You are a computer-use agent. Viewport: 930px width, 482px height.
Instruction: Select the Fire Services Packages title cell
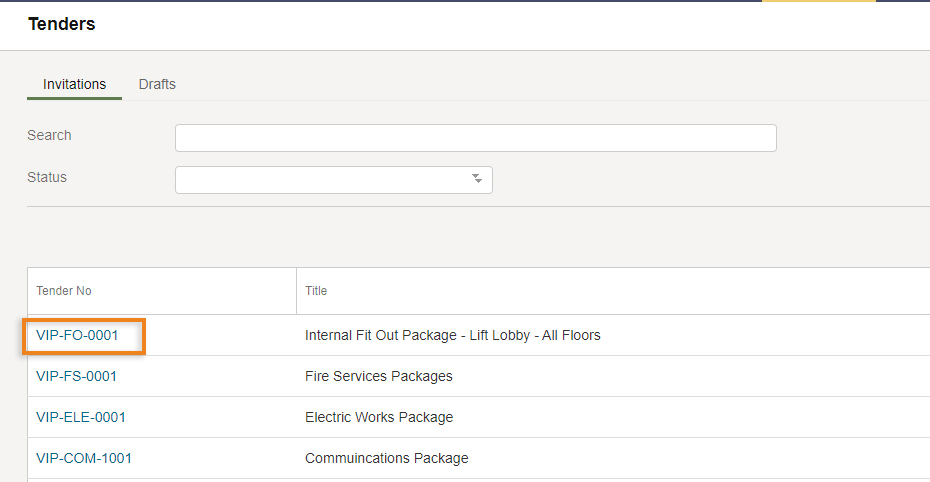378,376
